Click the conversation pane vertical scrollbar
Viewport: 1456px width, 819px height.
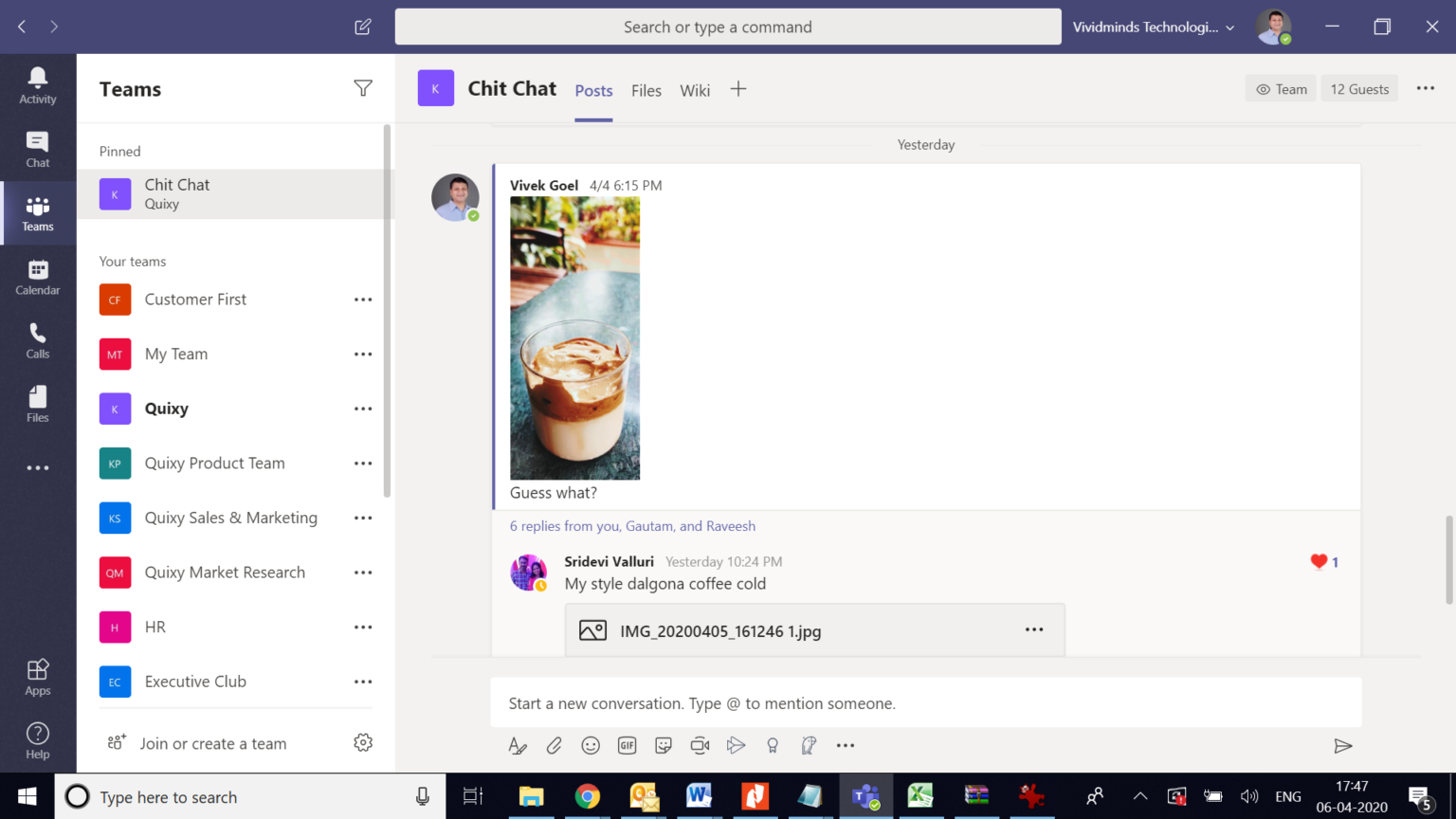(1448, 559)
